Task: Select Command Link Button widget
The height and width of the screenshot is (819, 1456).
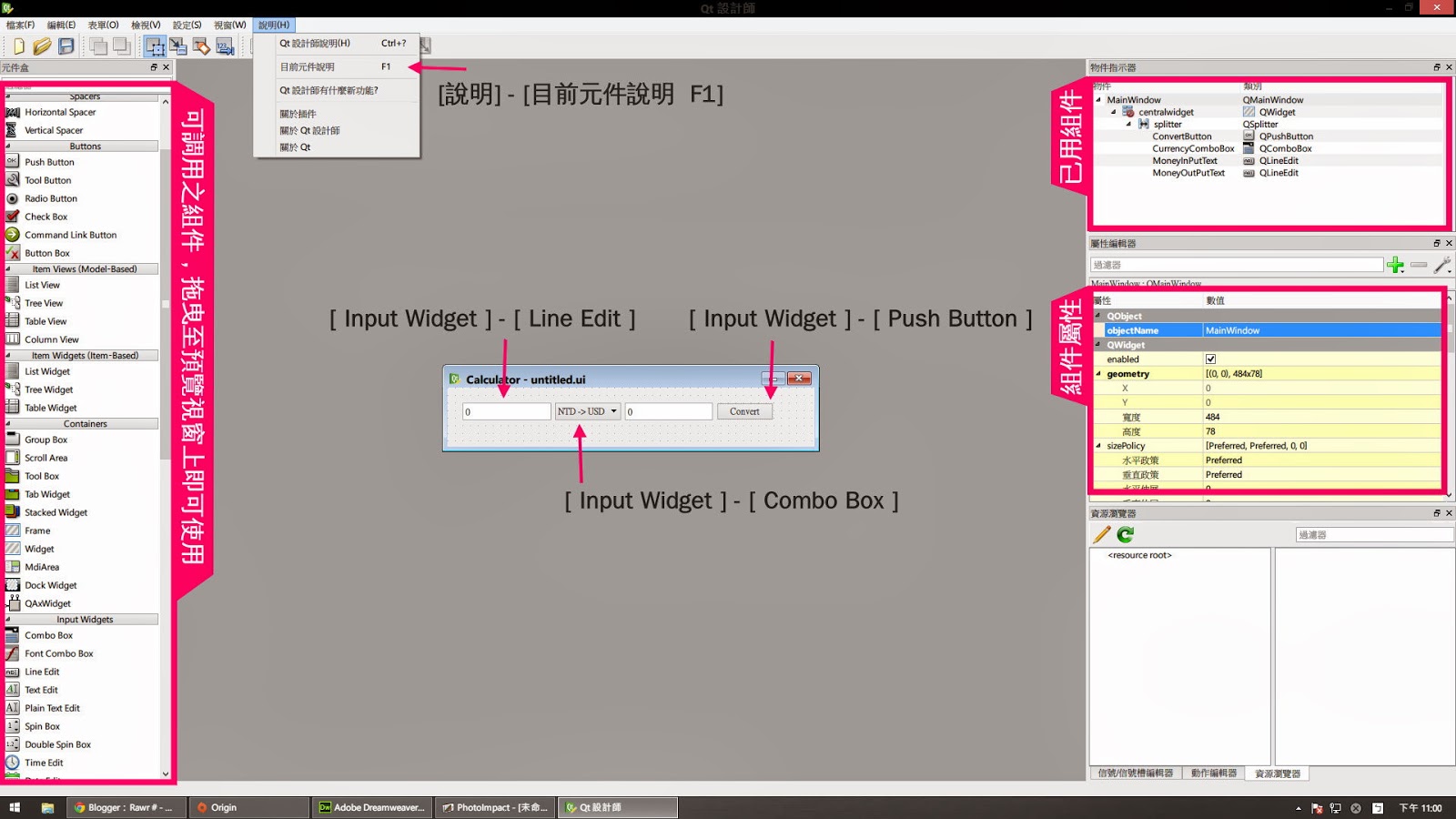Action: [71, 235]
